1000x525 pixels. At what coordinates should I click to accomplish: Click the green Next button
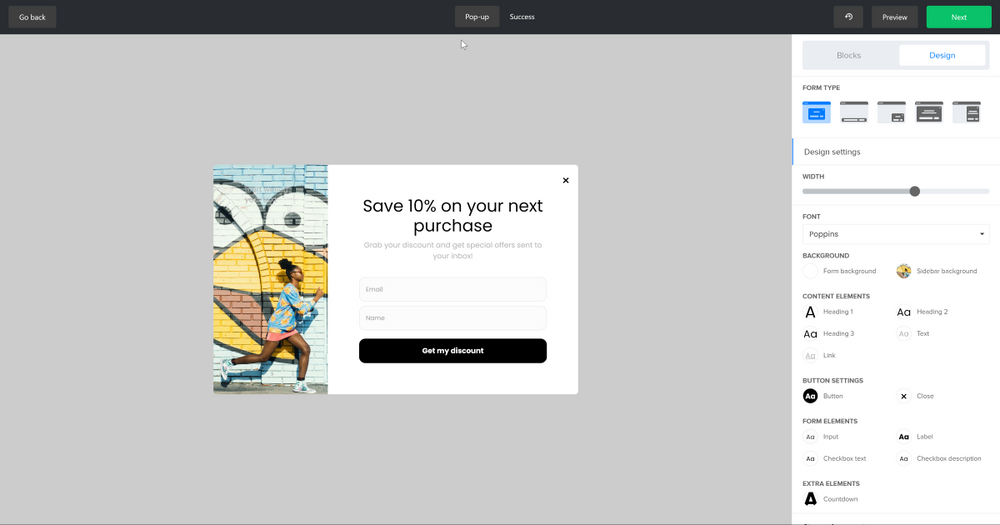coord(958,17)
